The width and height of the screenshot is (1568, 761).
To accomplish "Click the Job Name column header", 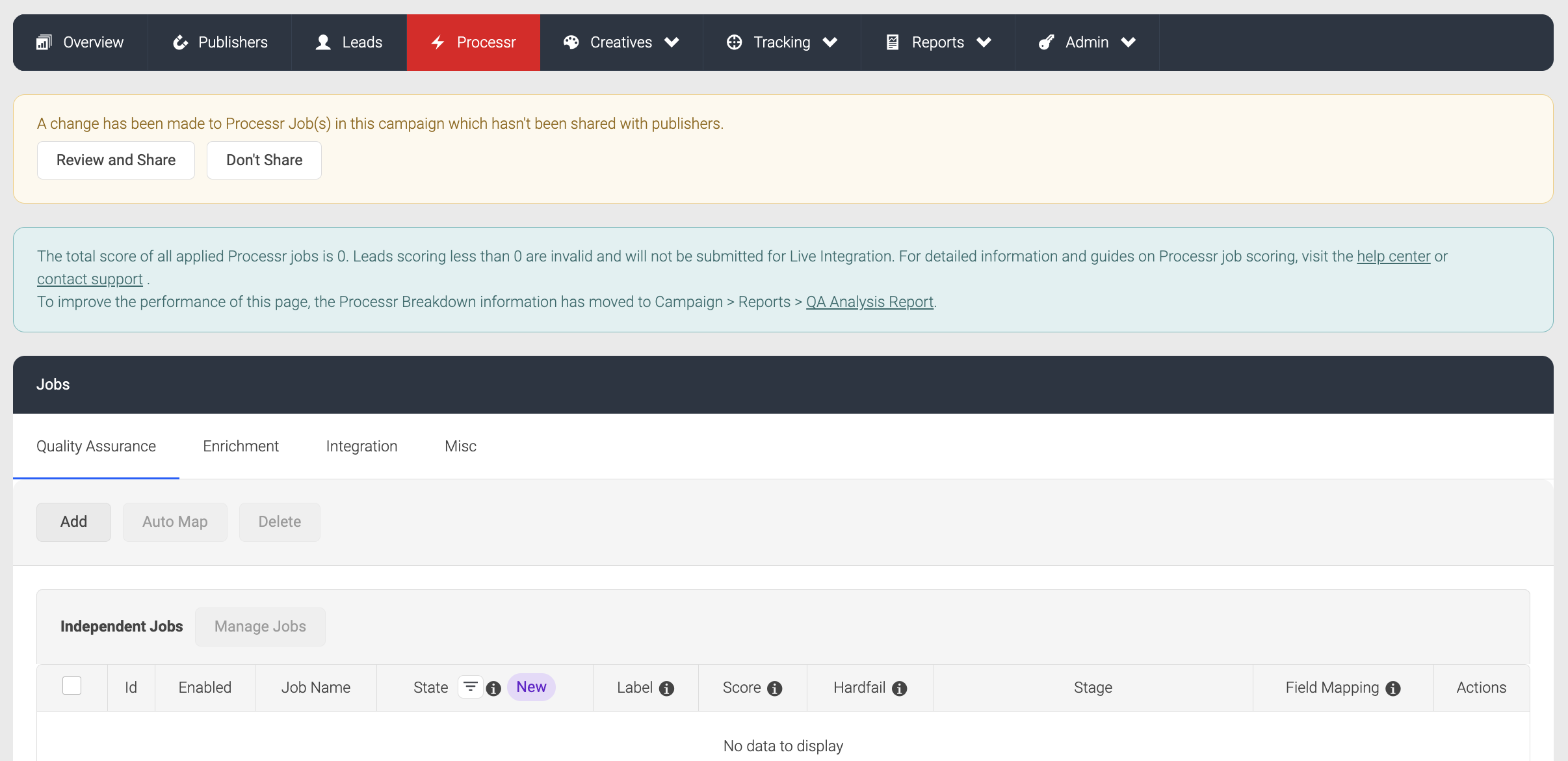I will (315, 688).
